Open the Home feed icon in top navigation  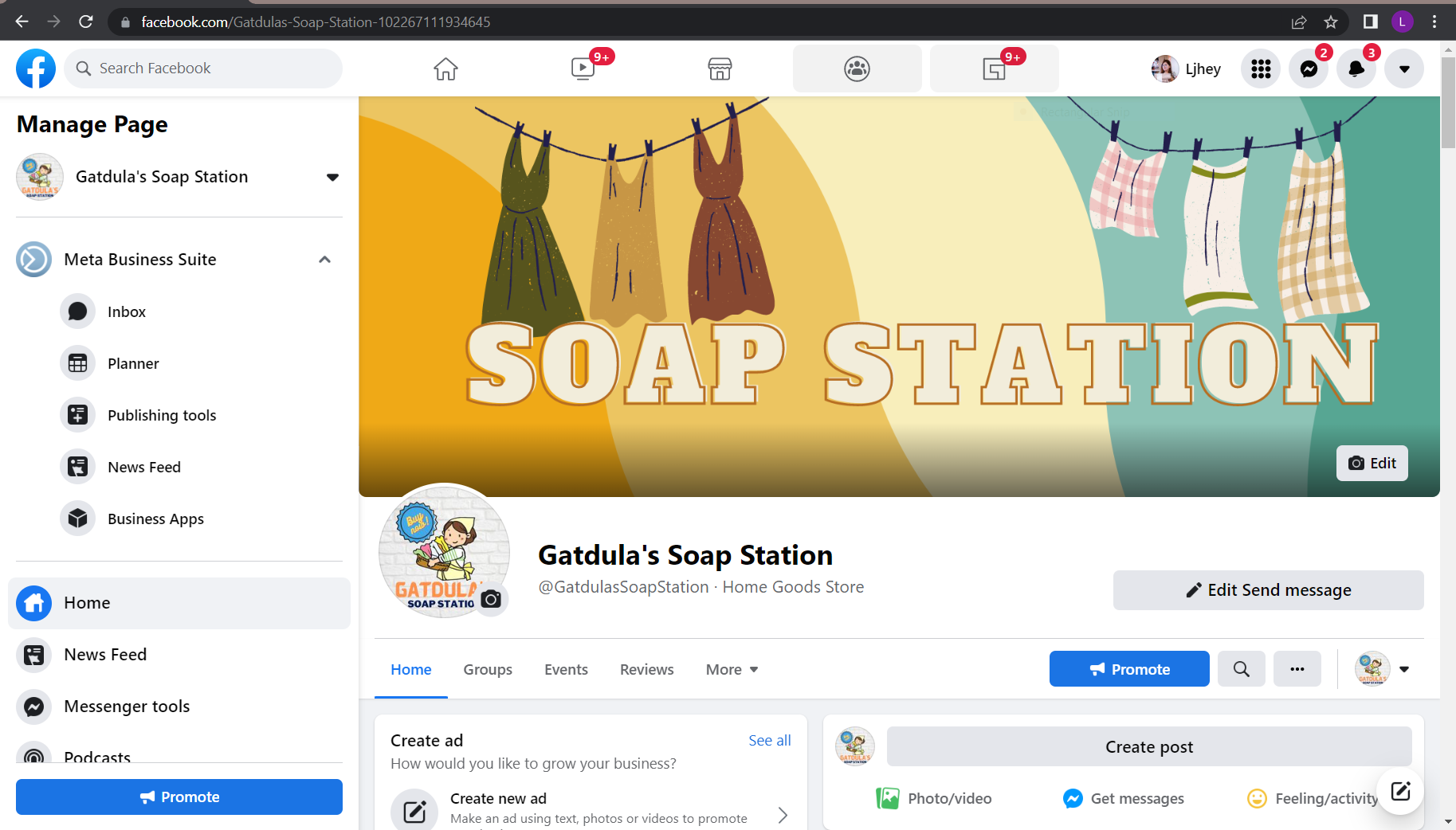click(445, 69)
